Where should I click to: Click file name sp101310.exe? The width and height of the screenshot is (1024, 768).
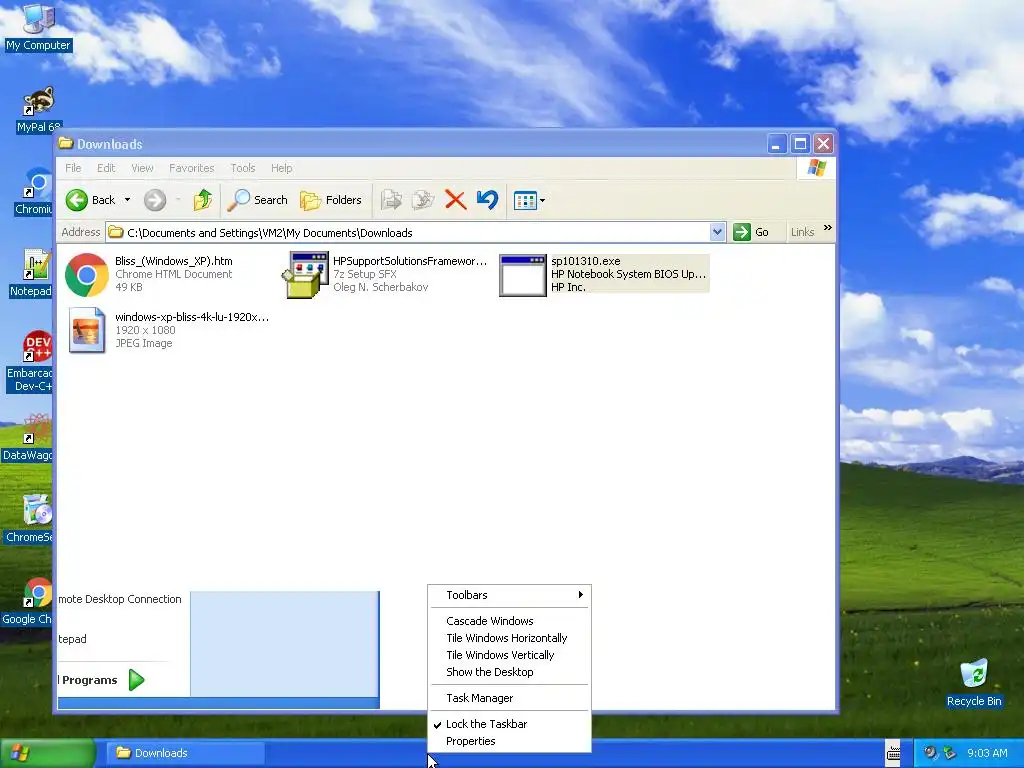coord(586,261)
